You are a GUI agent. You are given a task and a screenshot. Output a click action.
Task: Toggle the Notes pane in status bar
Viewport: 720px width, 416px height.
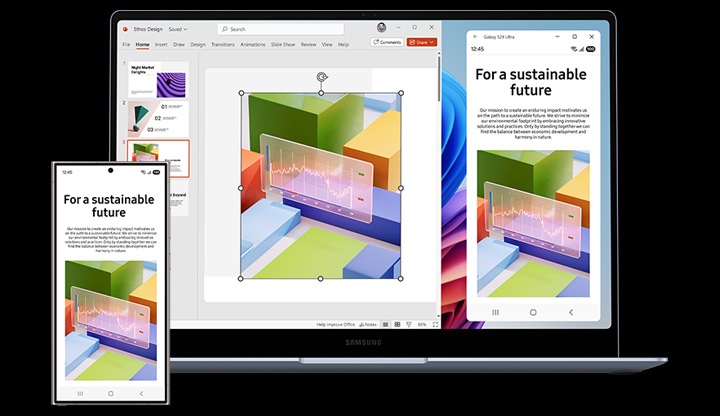tap(369, 324)
